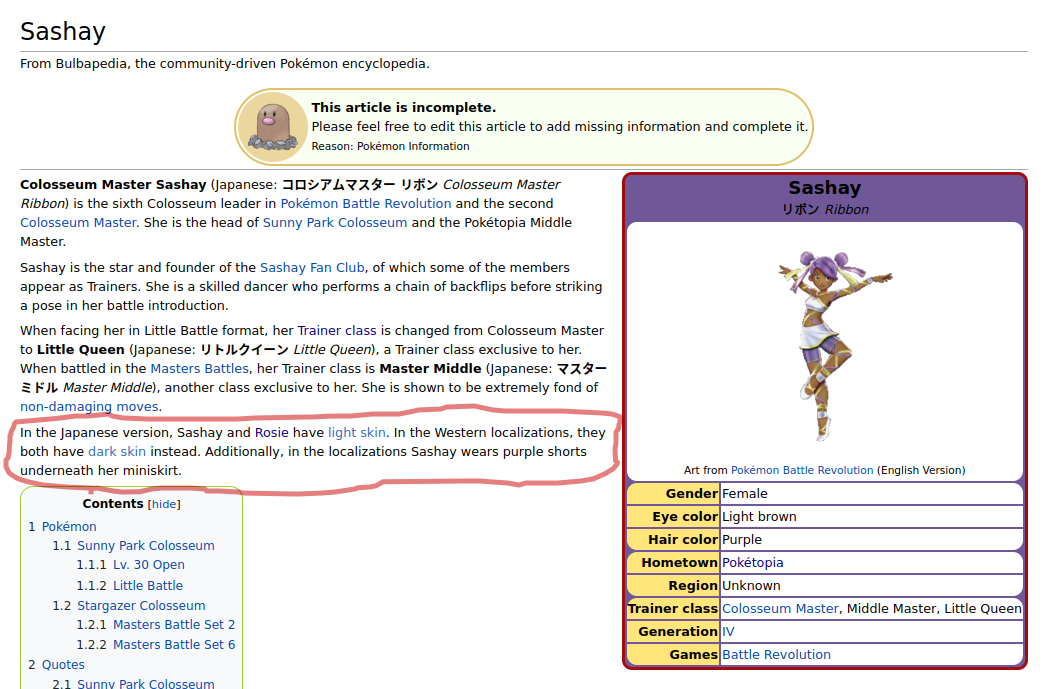Jump to 1.2 Stargazer Colosseum
This screenshot has height=689, width=1047.
coord(129,606)
